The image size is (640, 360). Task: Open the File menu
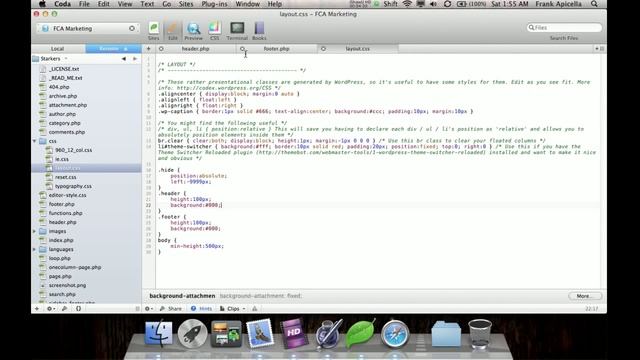coord(84,4)
